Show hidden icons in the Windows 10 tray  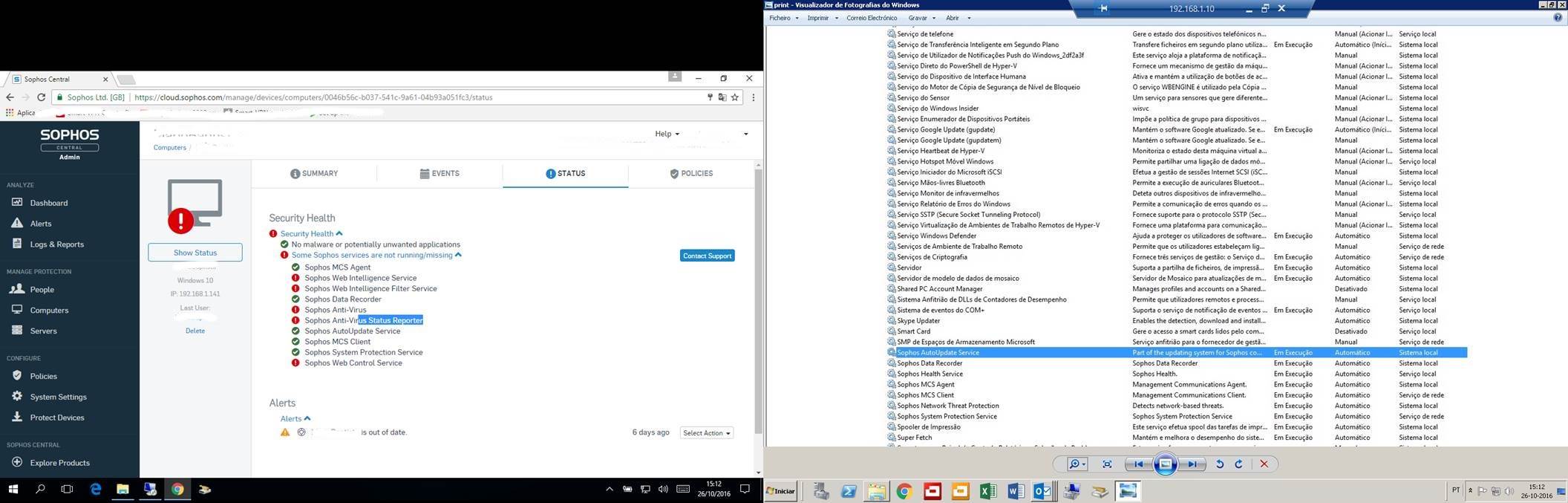pyautogui.click(x=610, y=490)
